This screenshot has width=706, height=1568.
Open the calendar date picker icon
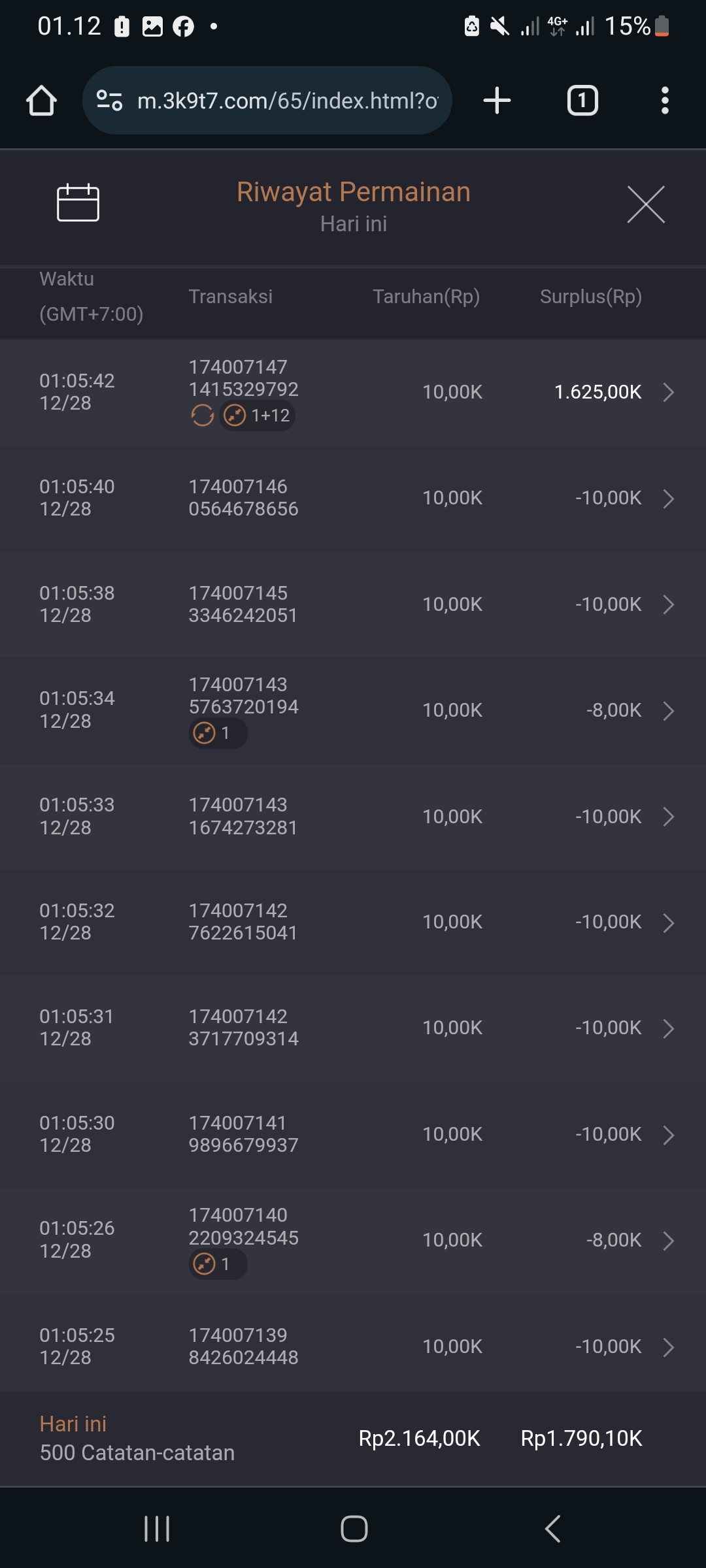click(x=78, y=203)
